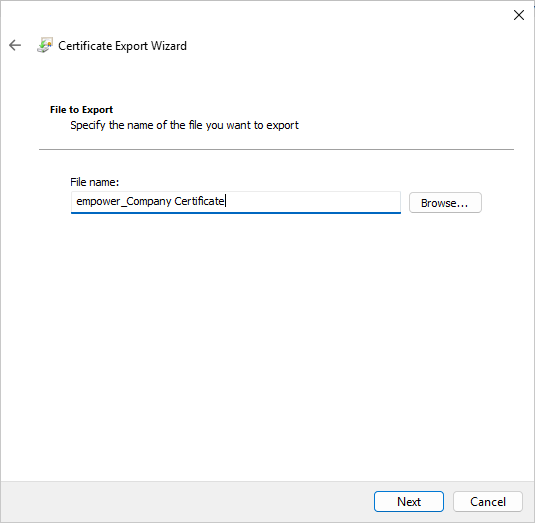535x523 pixels.
Task: Close the wizard with the X button
Action: 519,15
